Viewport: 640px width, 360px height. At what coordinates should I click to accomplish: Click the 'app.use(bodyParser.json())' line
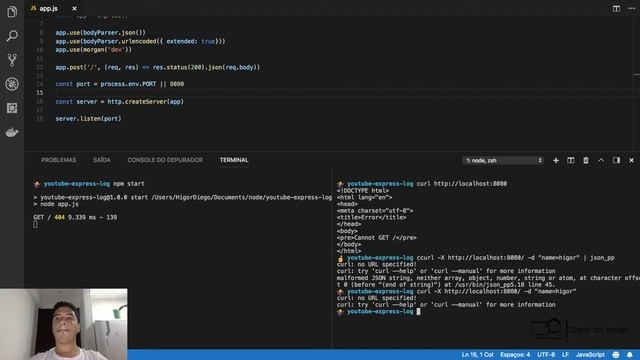coord(100,33)
